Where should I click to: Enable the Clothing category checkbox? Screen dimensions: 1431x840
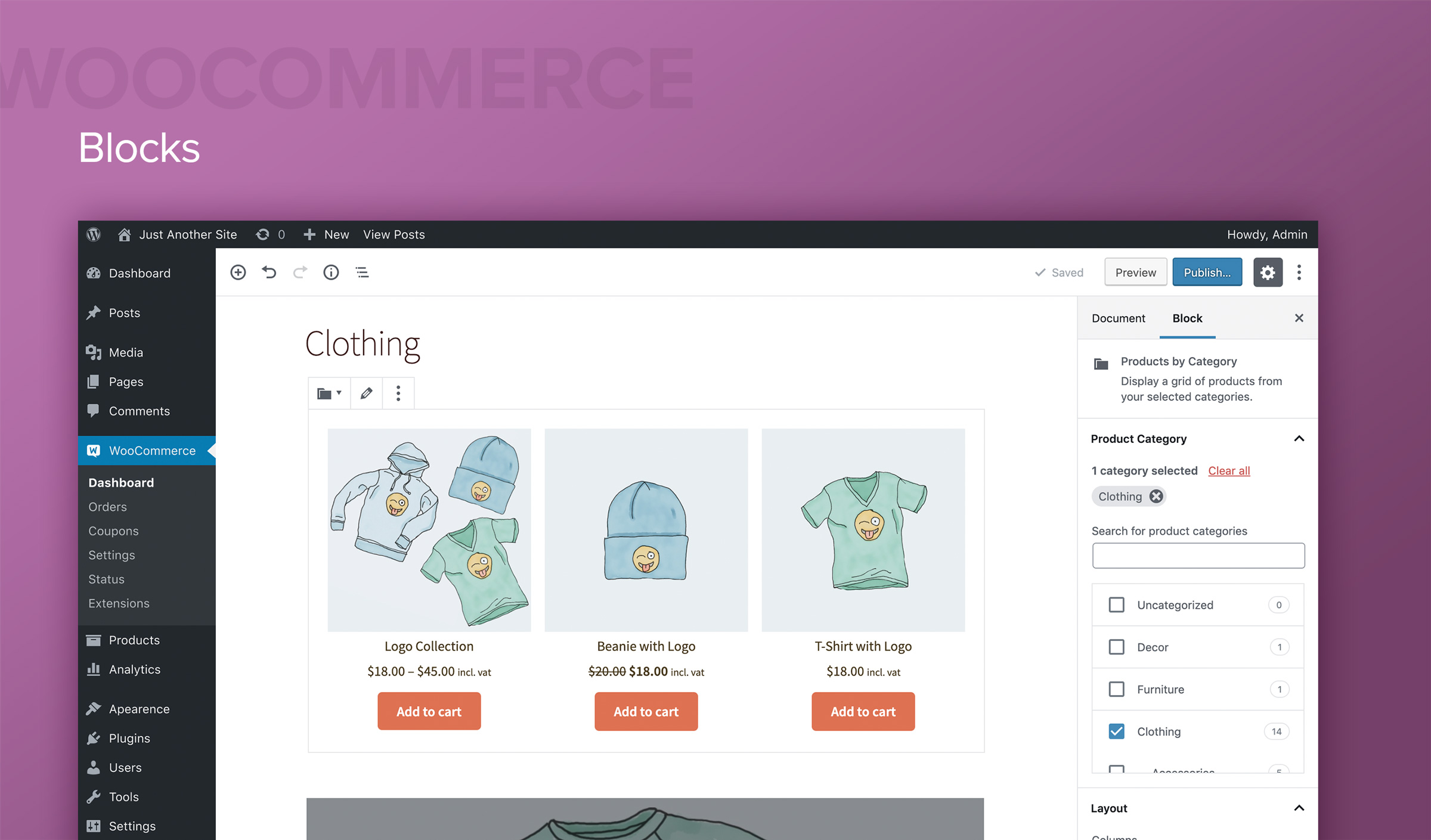coord(1117,731)
